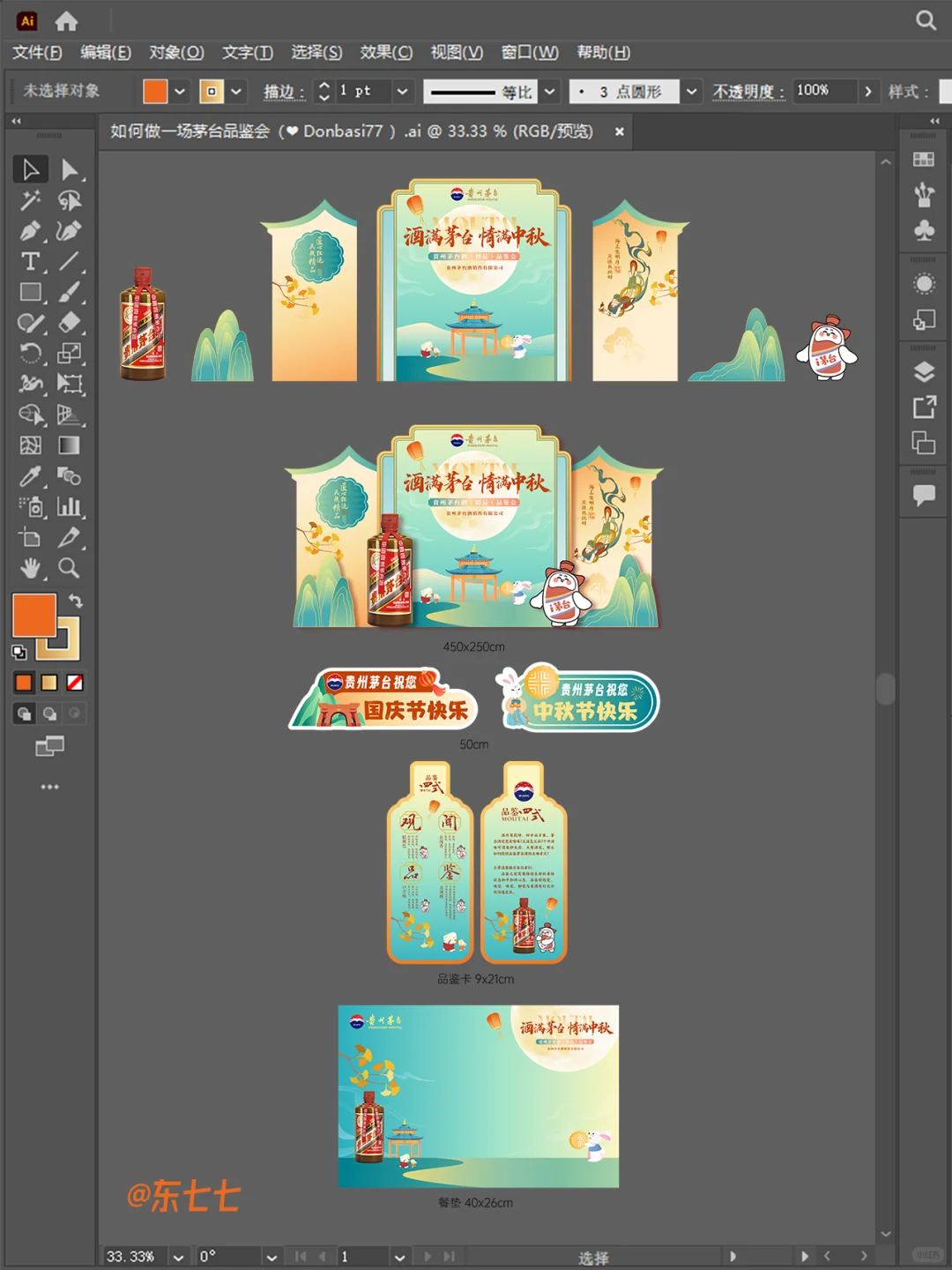
Task: Open the 编辑(E) menu
Action: (106, 52)
